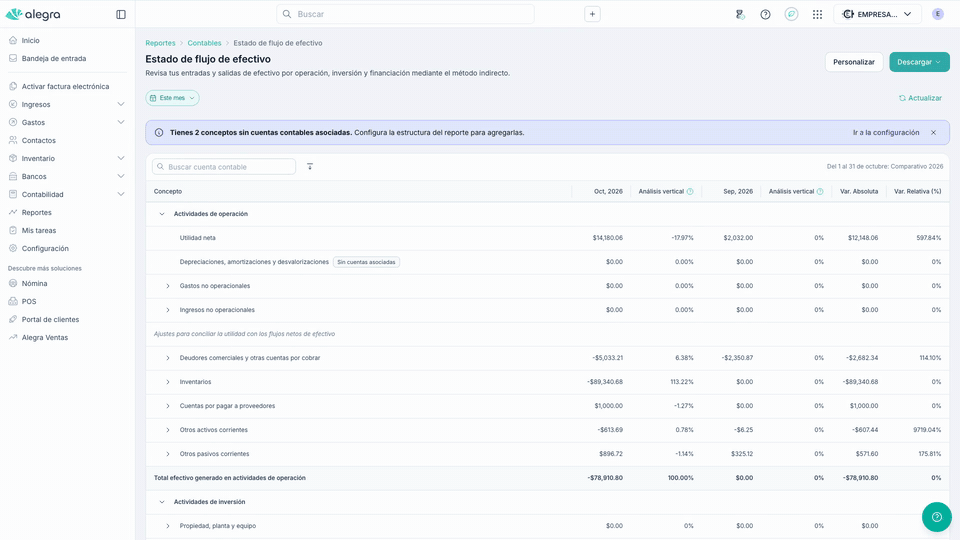Expand the Contabilidad sidebar menu chevron
Screen dimensions: 960x540
(121, 195)
